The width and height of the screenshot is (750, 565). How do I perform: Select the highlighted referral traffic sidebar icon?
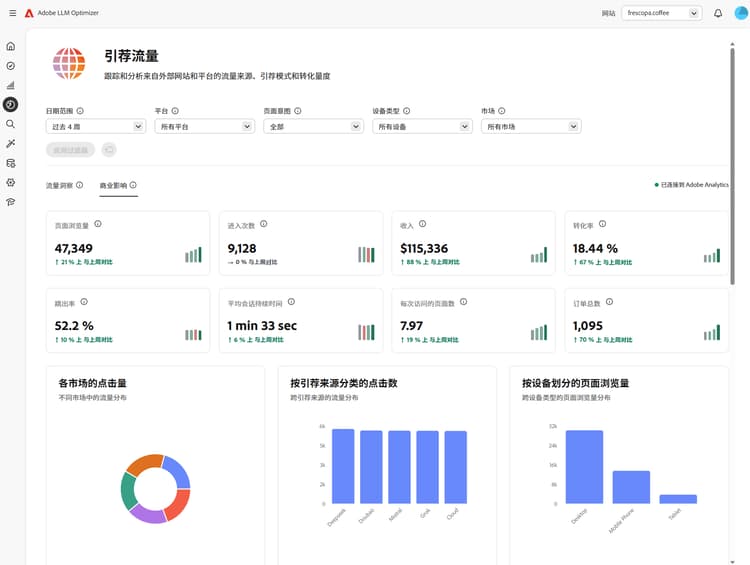click(11, 104)
